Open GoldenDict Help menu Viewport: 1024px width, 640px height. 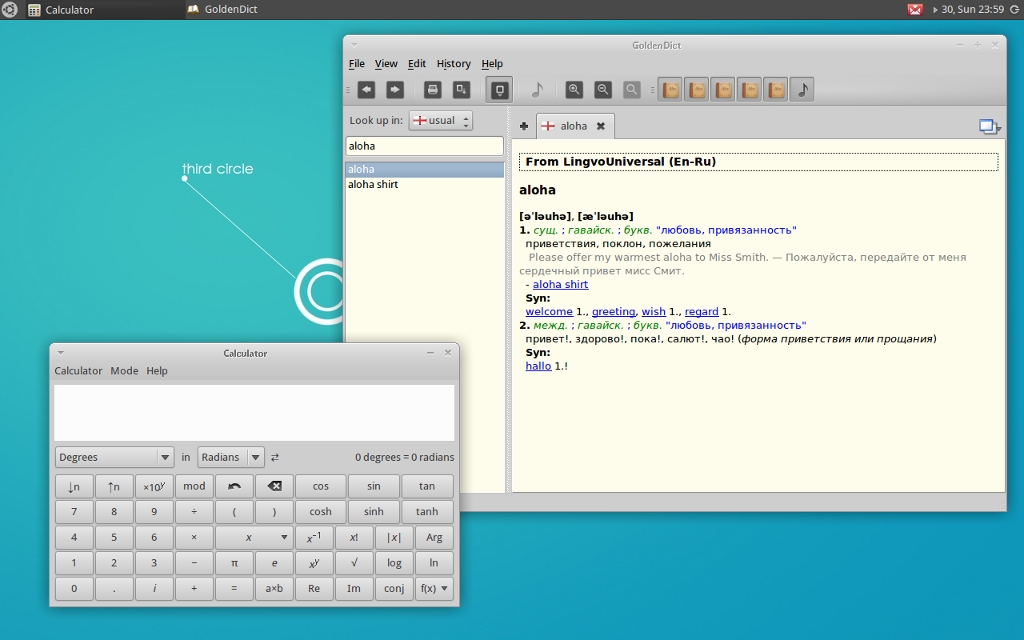tap(492, 63)
